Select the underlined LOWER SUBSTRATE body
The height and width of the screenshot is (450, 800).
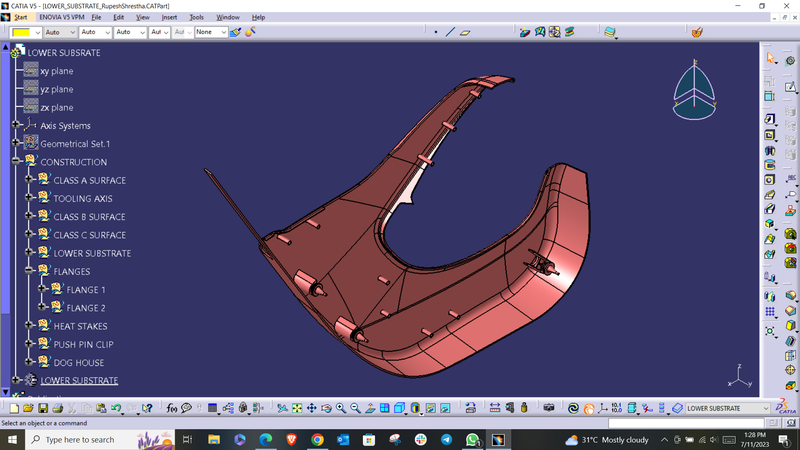pos(79,381)
